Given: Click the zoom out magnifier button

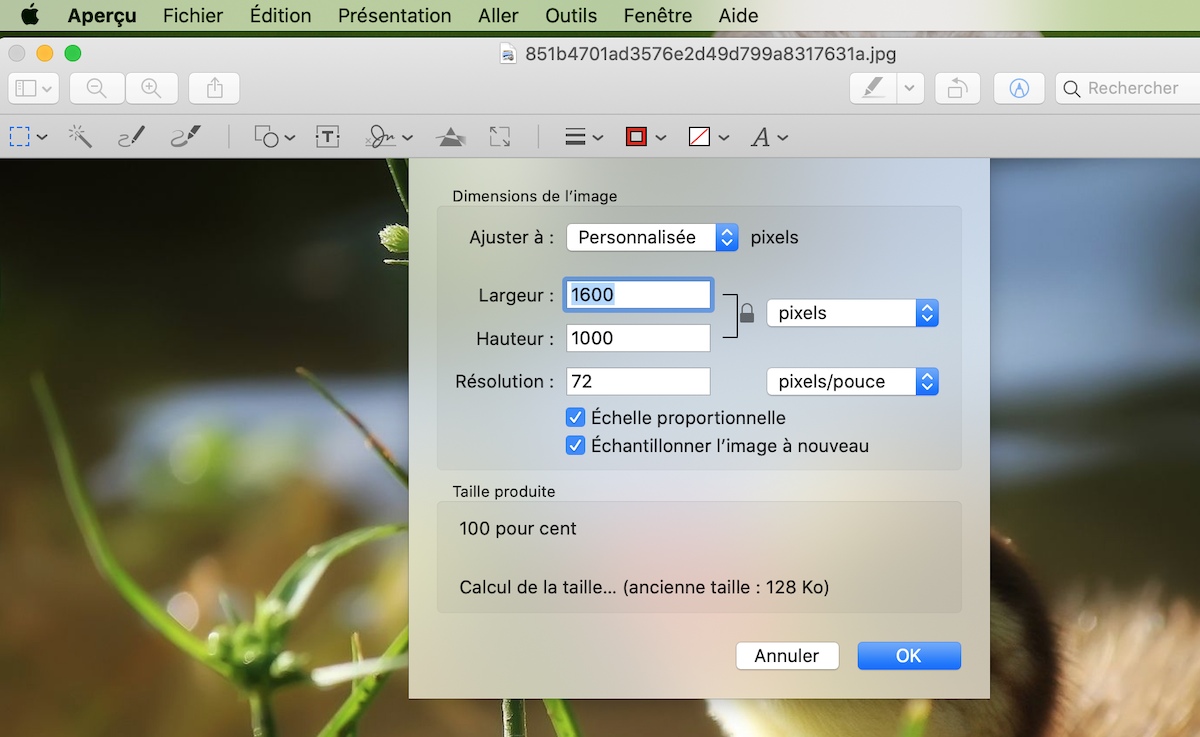Looking at the screenshot, I should (x=97, y=88).
